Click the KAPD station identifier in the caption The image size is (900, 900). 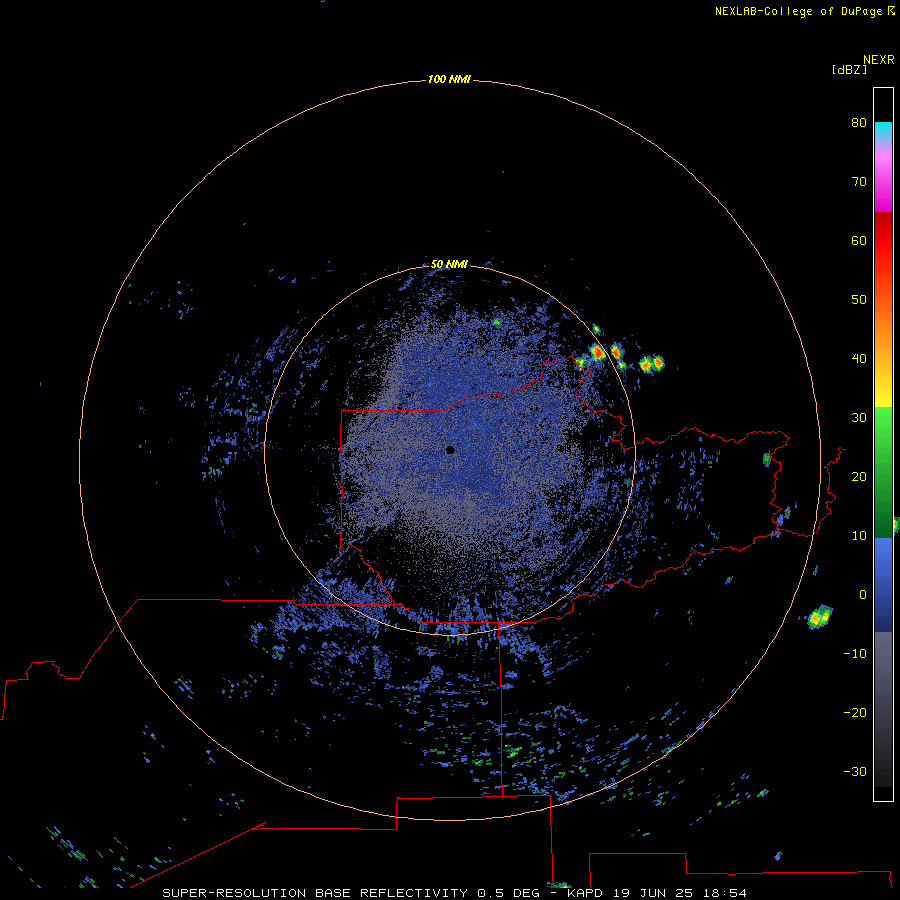[x=585, y=893]
